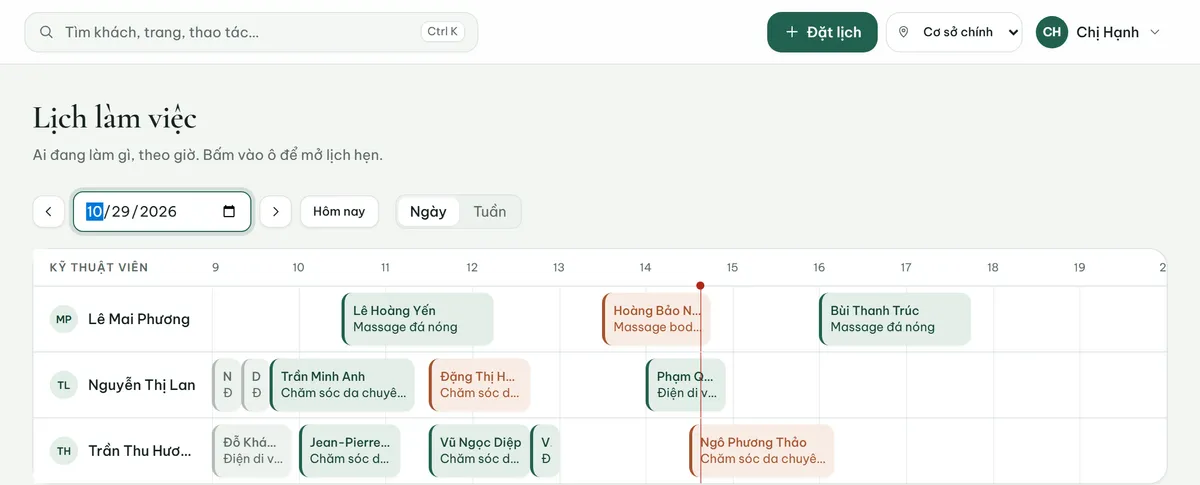Screen dimensions: 1200x485
Task: Click the Ctrl K shortcut badge
Action: coord(442,32)
